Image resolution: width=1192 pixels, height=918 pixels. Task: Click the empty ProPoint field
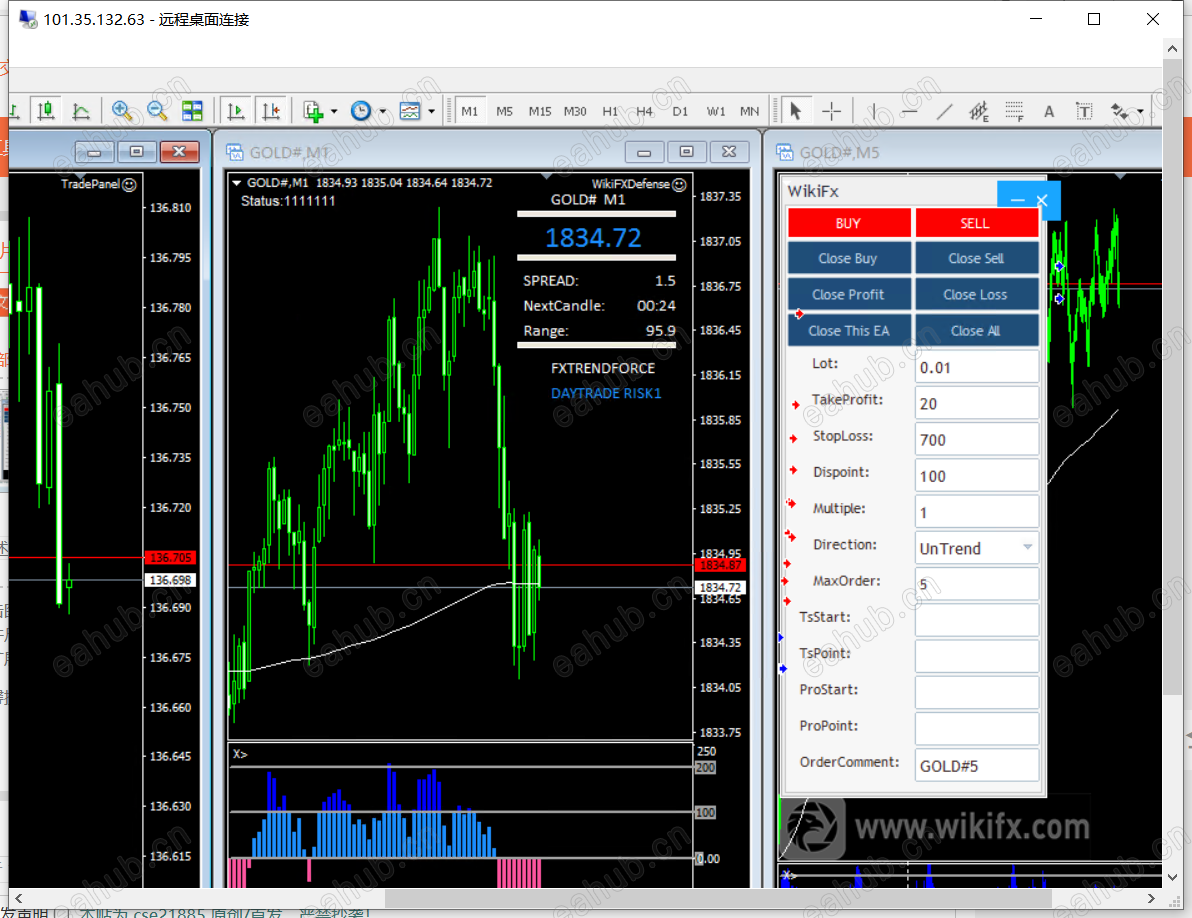(x=977, y=729)
